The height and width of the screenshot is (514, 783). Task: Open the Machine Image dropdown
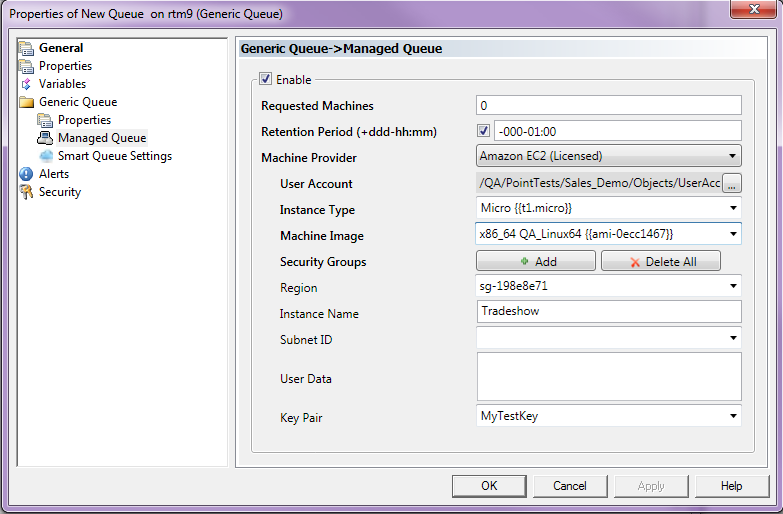(609, 234)
